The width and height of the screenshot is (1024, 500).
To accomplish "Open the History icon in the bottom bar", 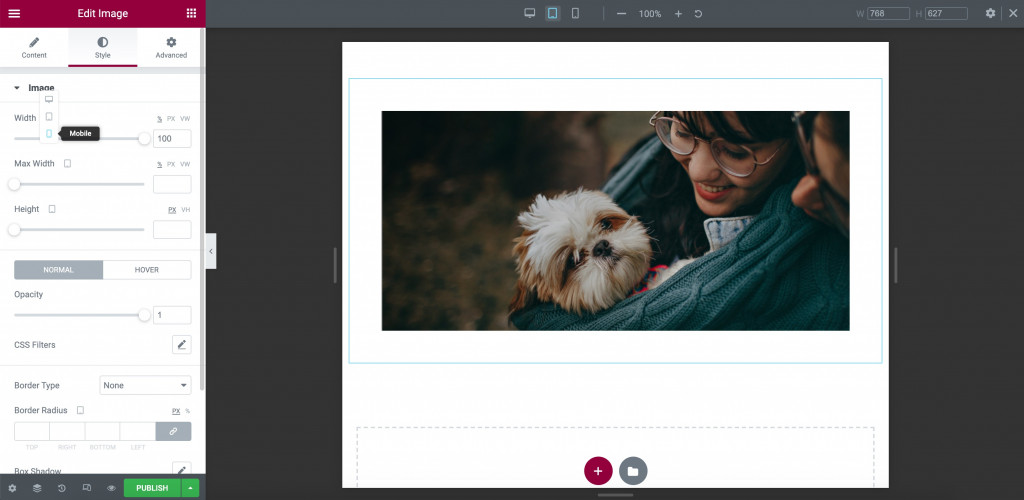I will click(61, 488).
